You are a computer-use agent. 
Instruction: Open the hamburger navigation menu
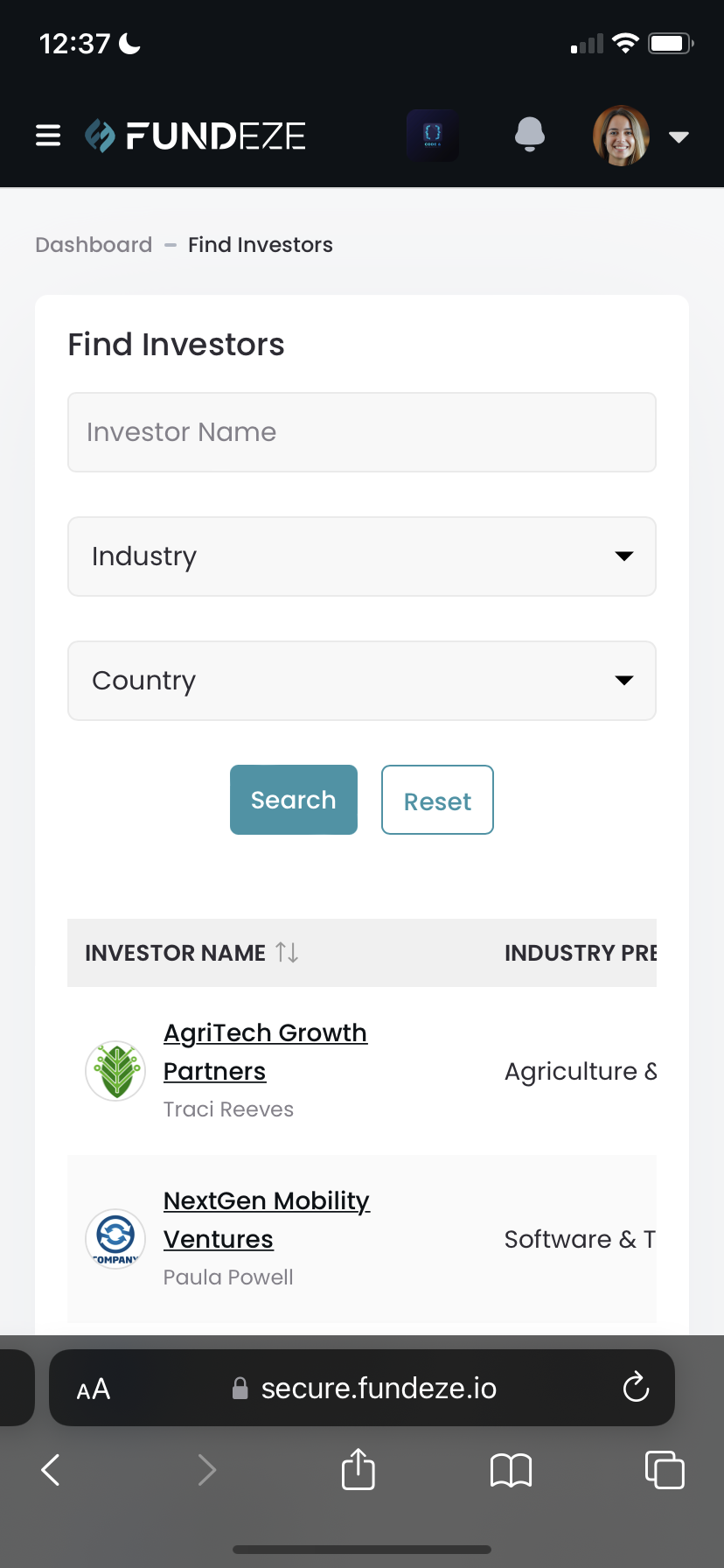click(48, 136)
